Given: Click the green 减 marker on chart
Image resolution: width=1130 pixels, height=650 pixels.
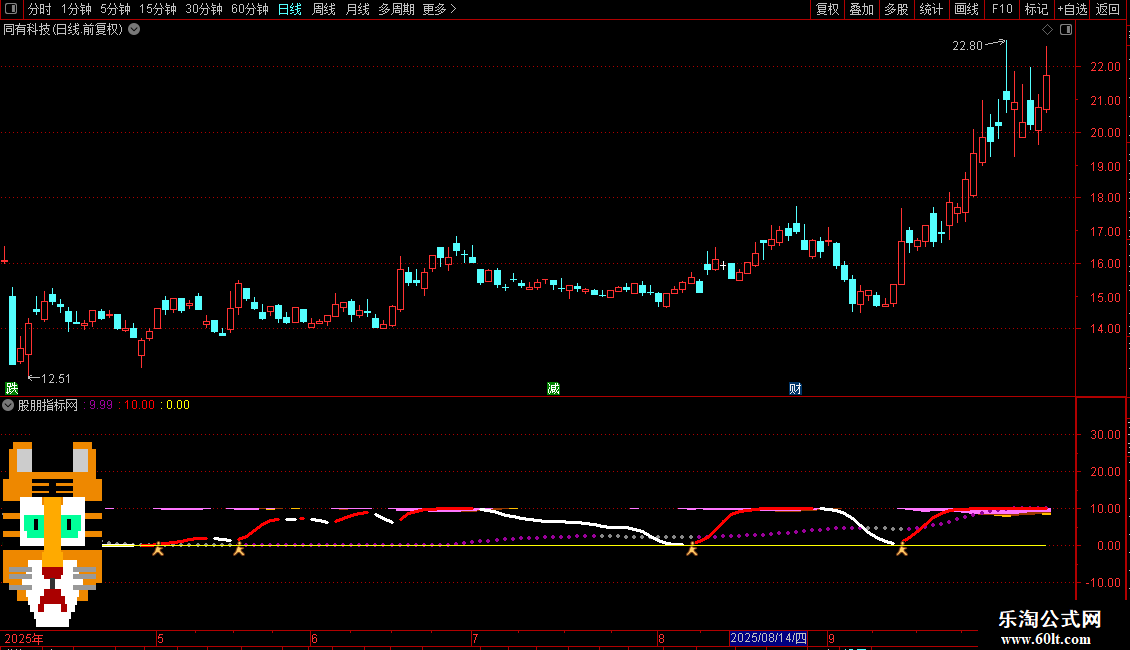Looking at the screenshot, I should (553, 388).
